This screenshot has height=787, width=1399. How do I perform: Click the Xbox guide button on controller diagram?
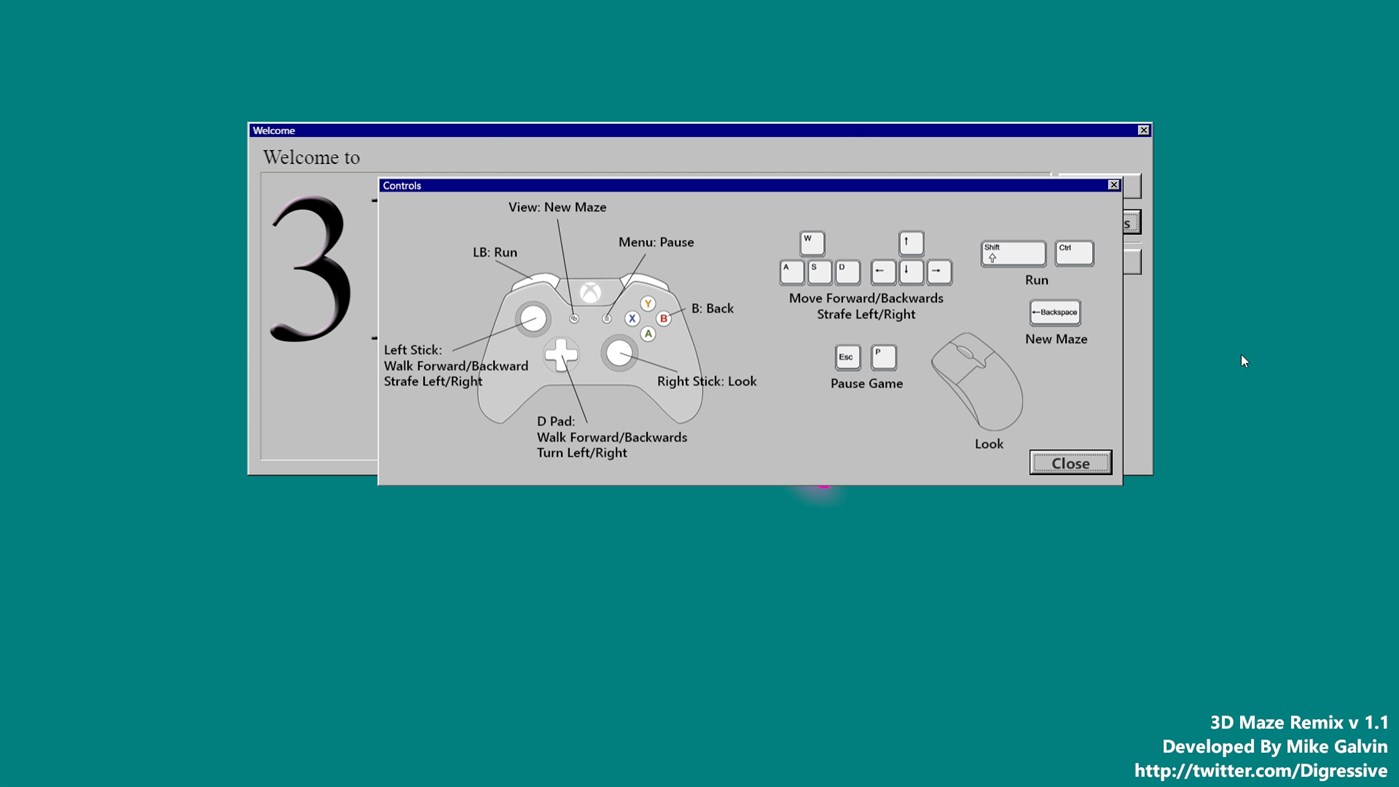point(589,292)
